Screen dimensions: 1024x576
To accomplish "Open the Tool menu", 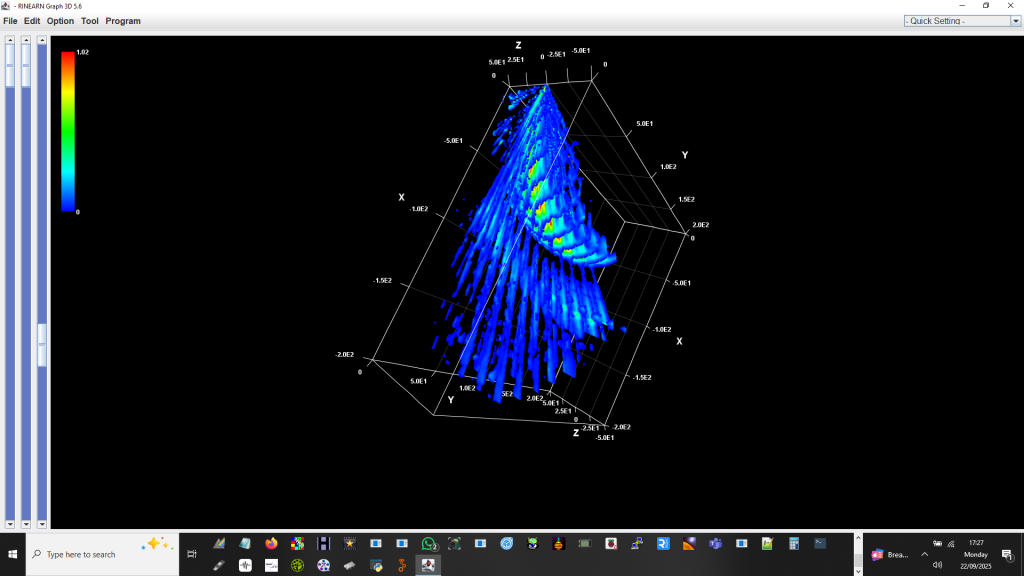I will click(x=90, y=21).
